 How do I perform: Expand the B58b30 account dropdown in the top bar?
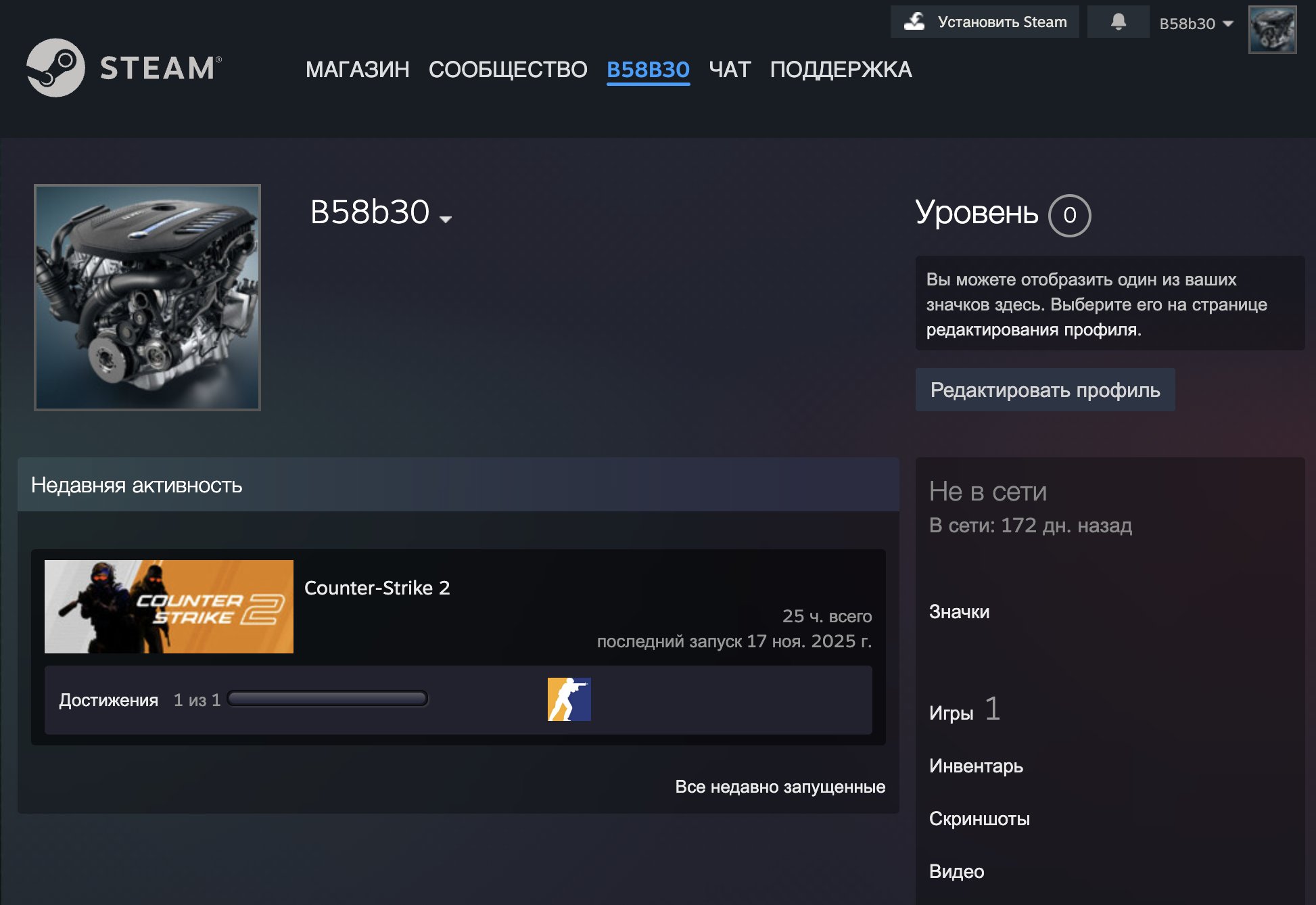1196,24
